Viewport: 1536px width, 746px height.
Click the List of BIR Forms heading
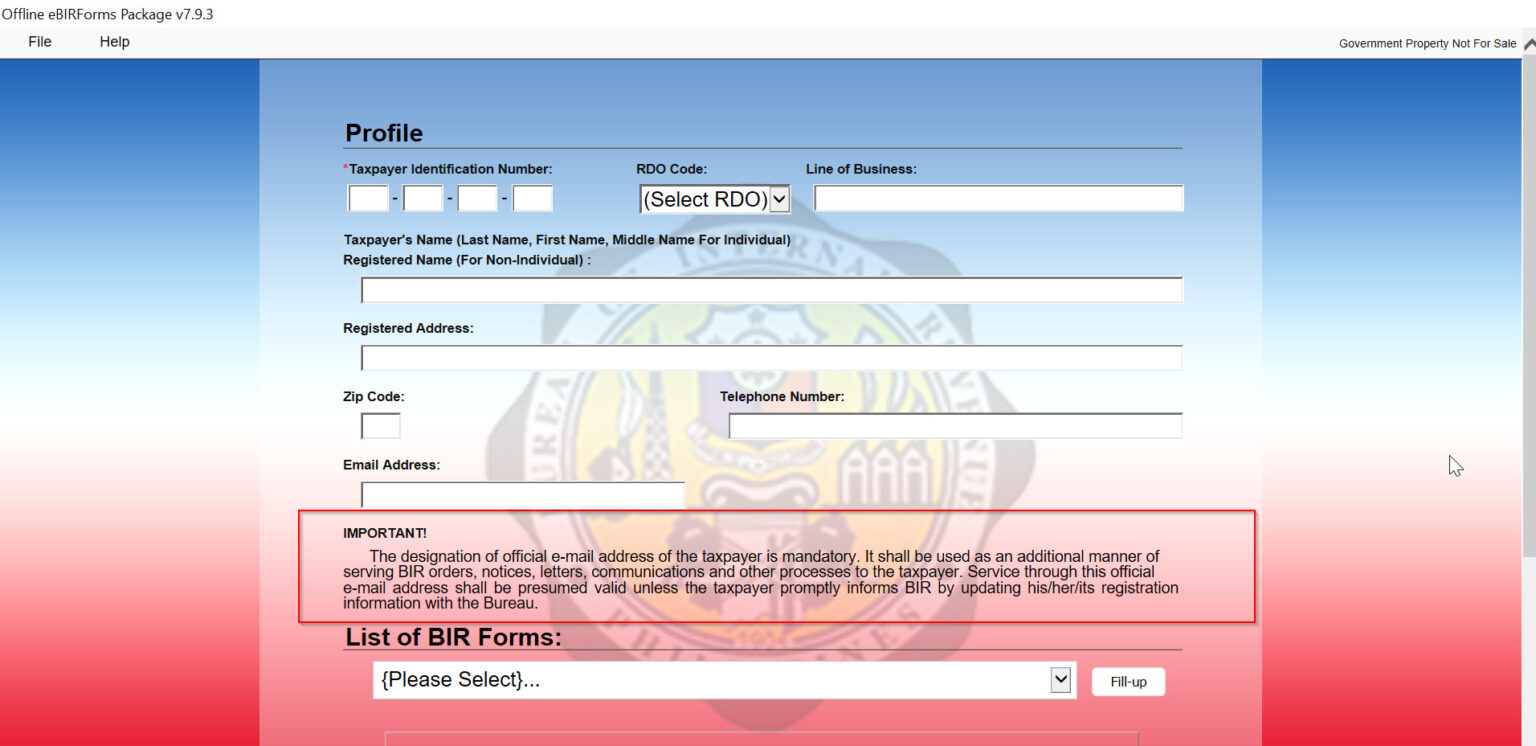coord(454,637)
